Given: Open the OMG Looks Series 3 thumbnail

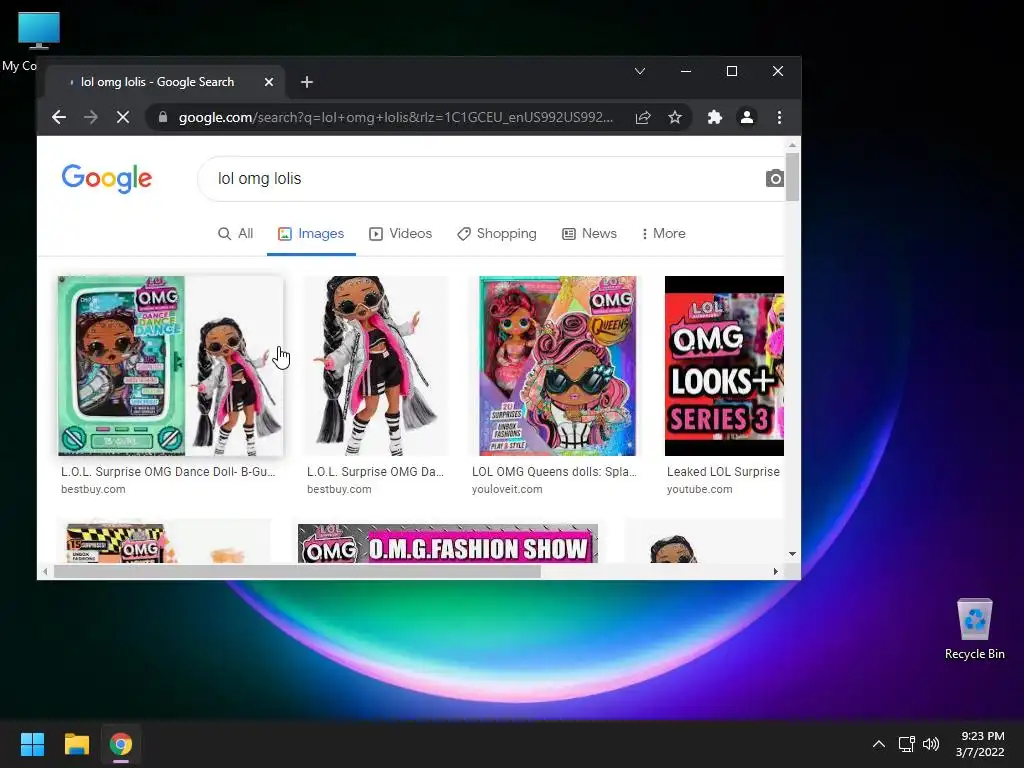Looking at the screenshot, I should point(724,366).
